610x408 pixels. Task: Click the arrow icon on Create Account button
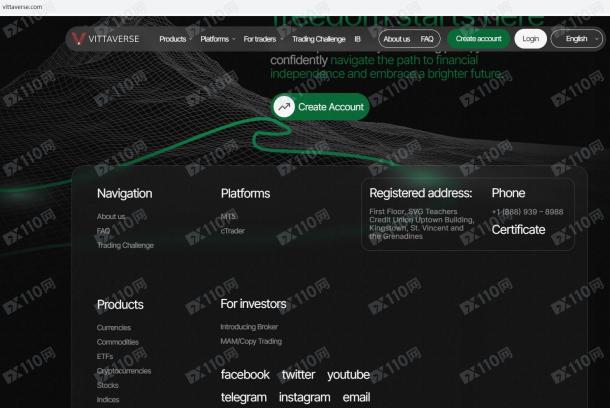coord(284,107)
